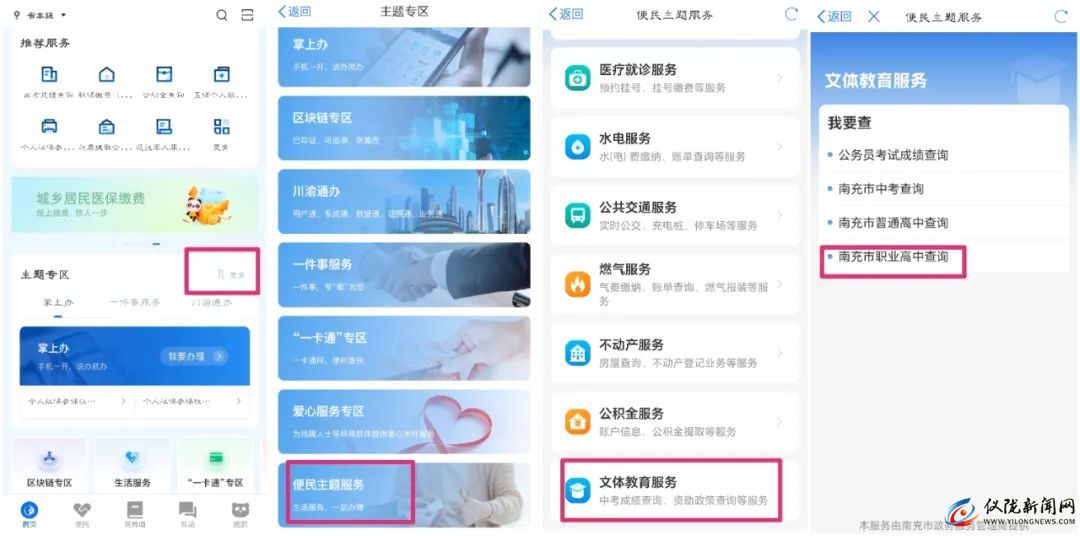The height and width of the screenshot is (536, 1080).
Task: Open the 区块链专区 shortcut icon on home
Action: coord(50,460)
